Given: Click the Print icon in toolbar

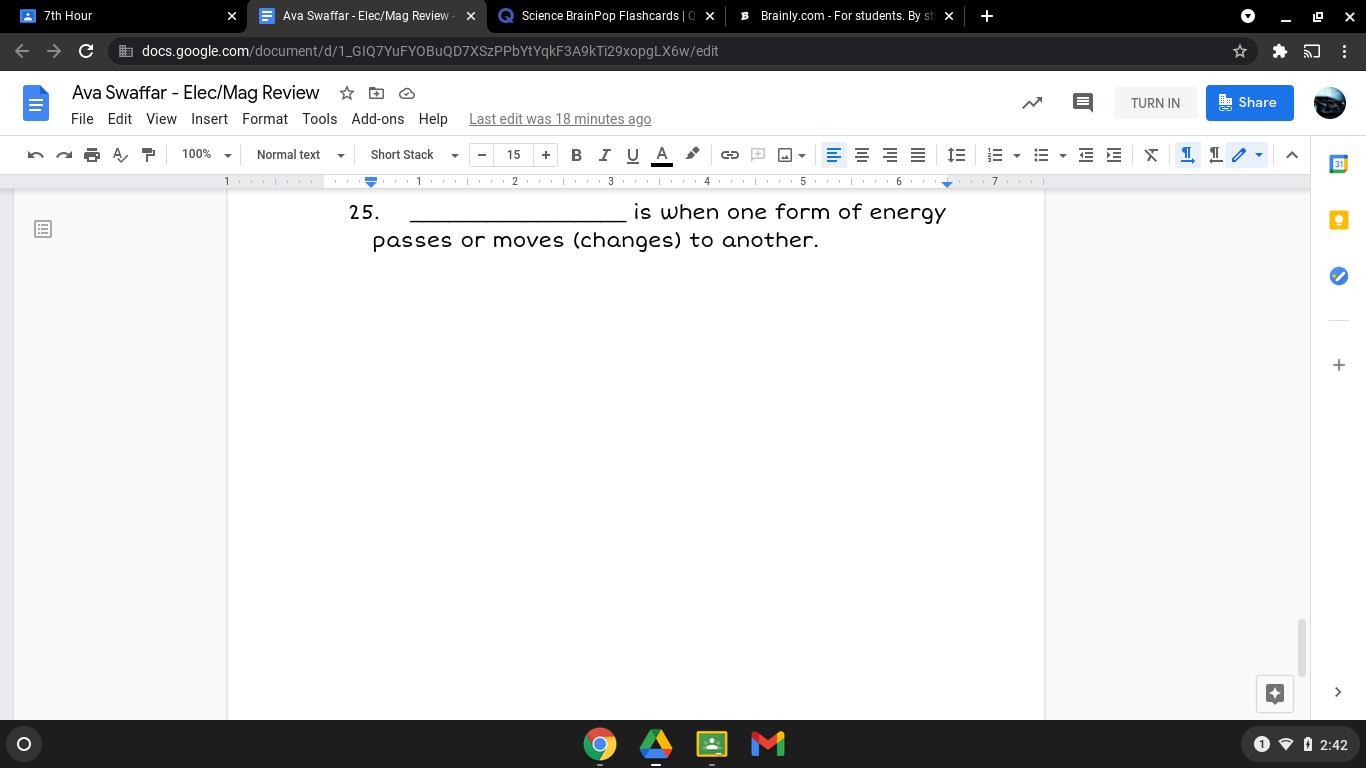Looking at the screenshot, I should pyautogui.click(x=92, y=155).
